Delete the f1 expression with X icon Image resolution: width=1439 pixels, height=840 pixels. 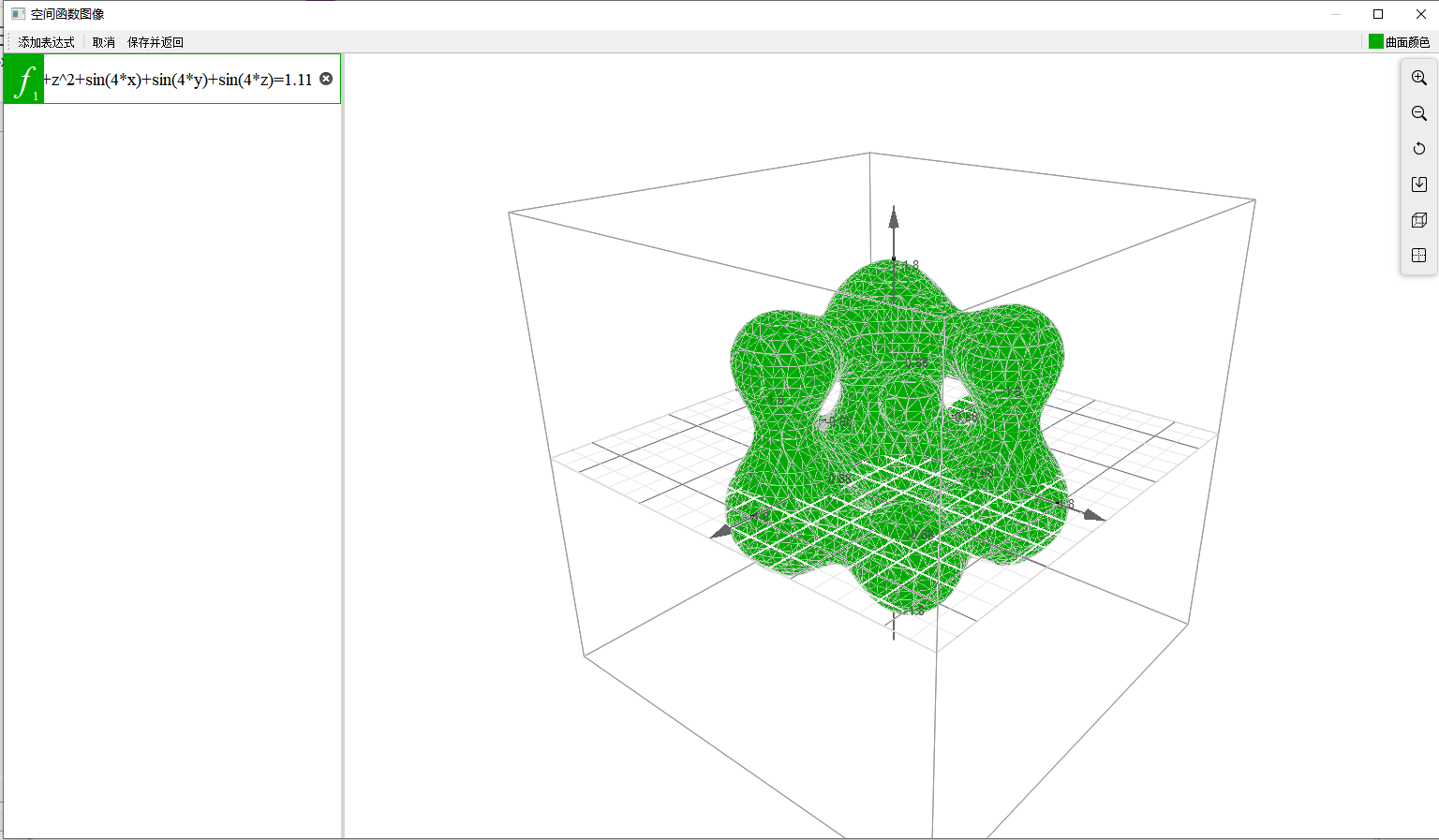(x=326, y=79)
